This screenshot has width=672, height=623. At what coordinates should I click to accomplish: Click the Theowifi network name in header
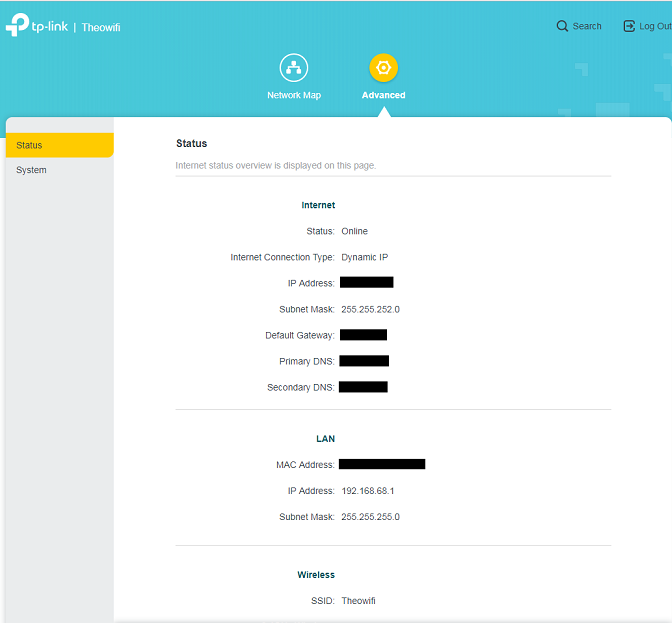coord(101,27)
